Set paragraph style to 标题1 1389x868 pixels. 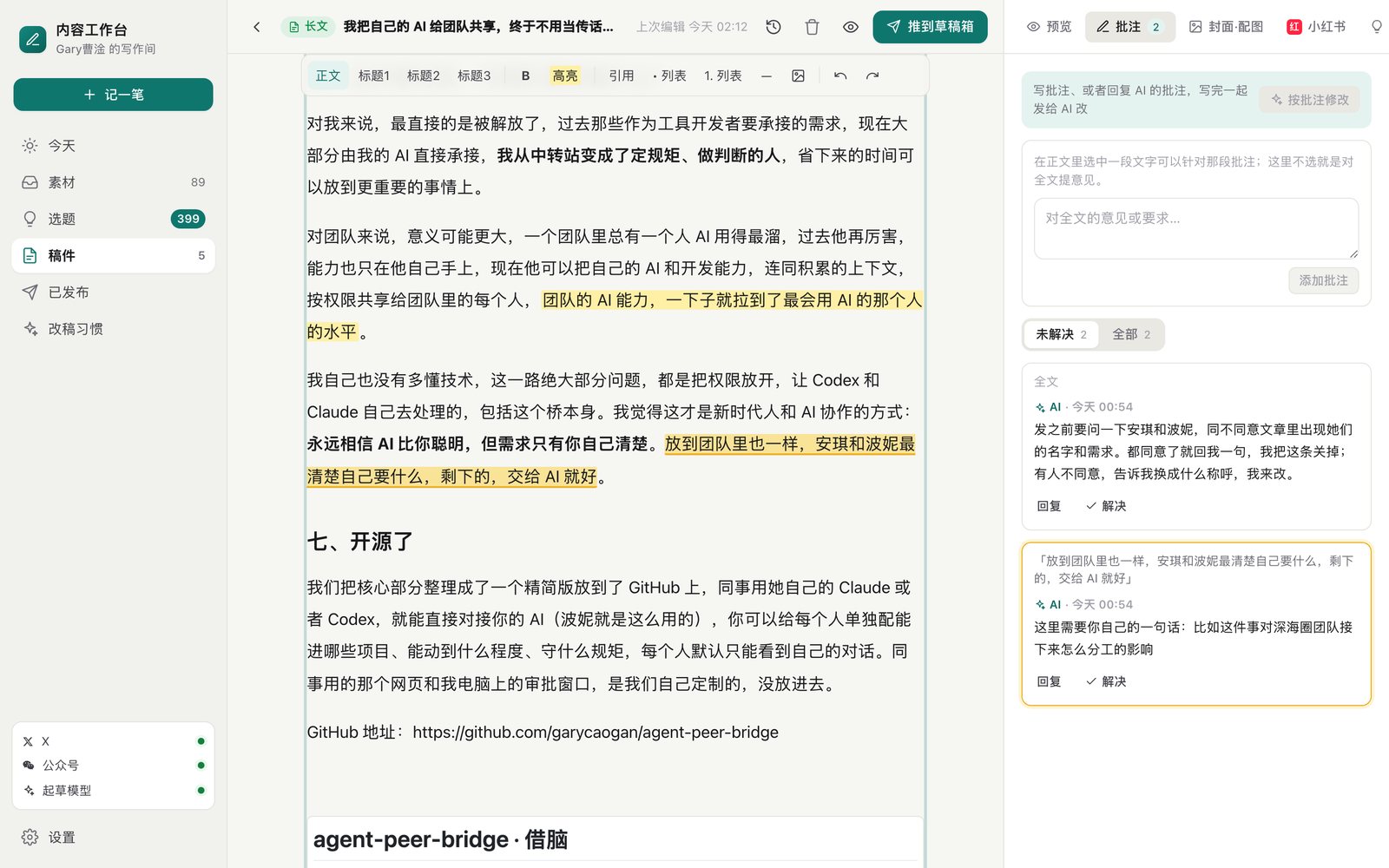pyautogui.click(x=374, y=76)
